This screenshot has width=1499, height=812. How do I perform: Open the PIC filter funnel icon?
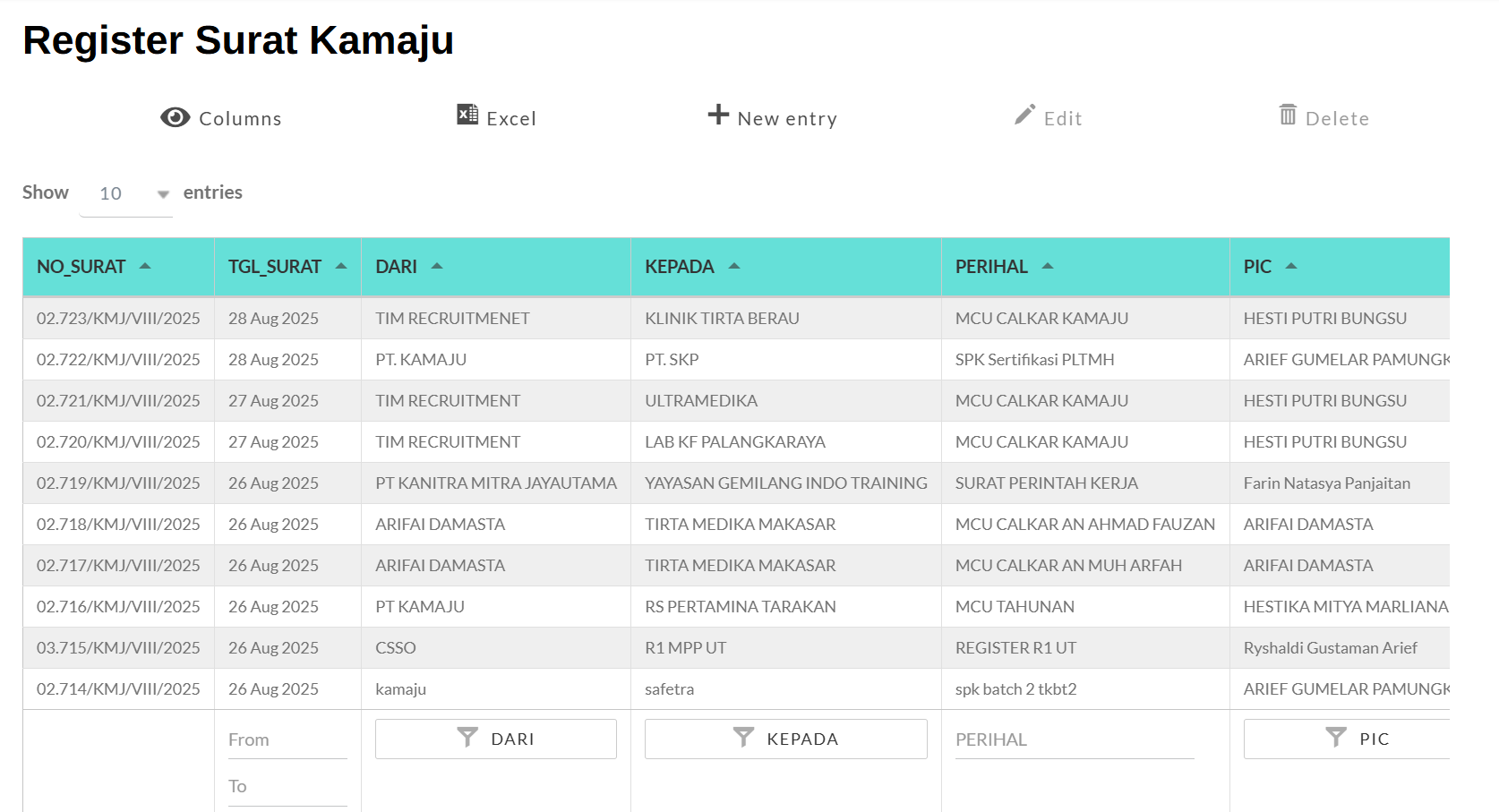pyautogui.click(x=1337, y=738)
